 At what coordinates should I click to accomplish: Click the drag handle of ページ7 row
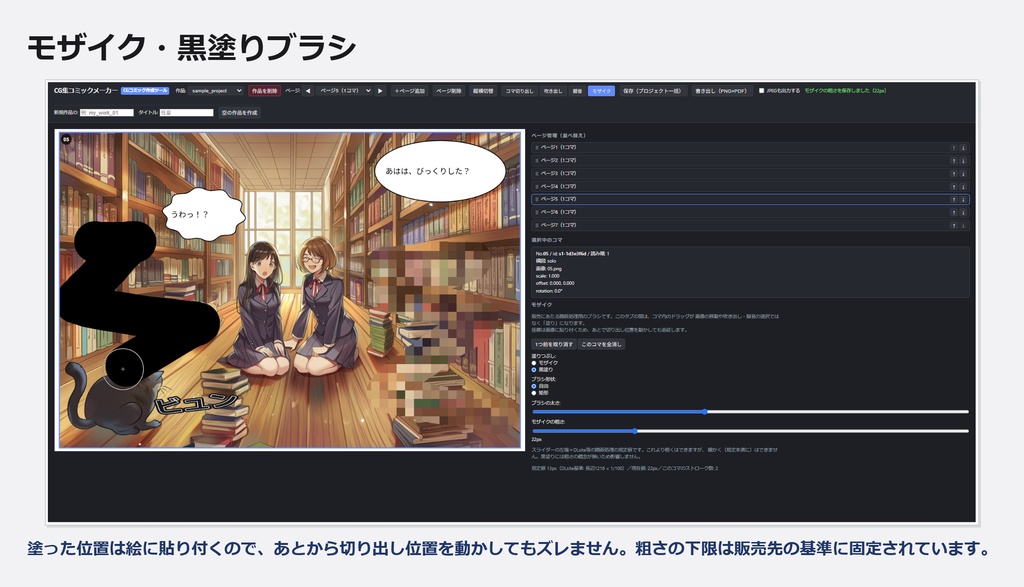pos(537,225)
